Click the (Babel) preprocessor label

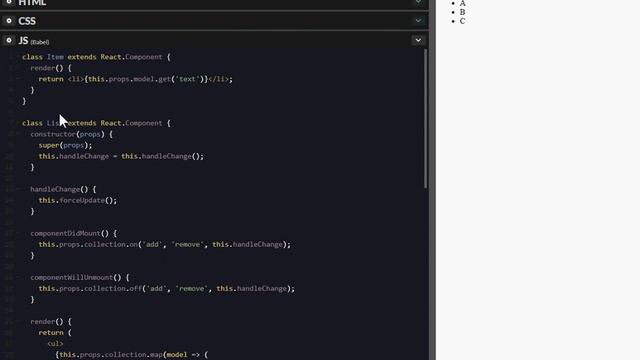[40, 42]
